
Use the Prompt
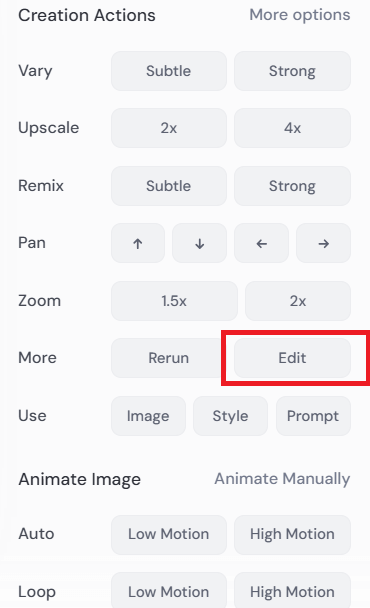pos(313,416)
